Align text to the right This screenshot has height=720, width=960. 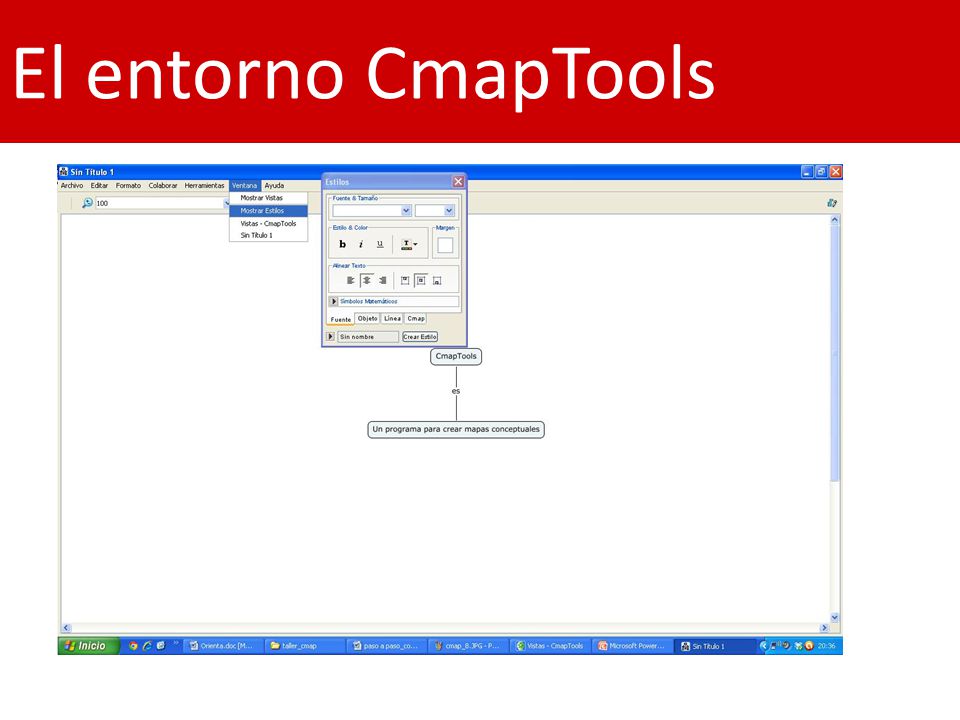pos(382,280)
